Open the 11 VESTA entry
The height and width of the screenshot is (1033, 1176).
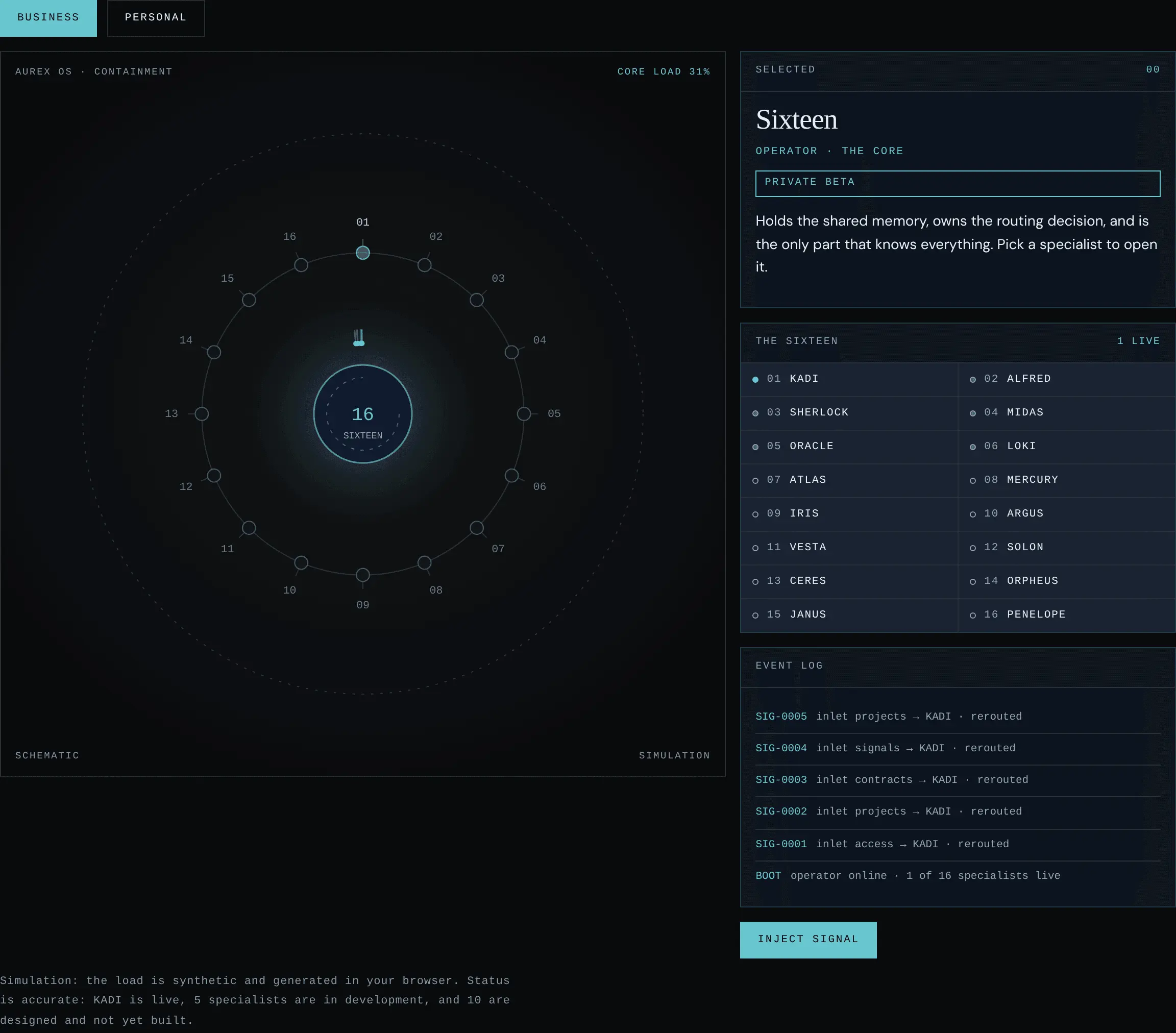click(849, 548)
